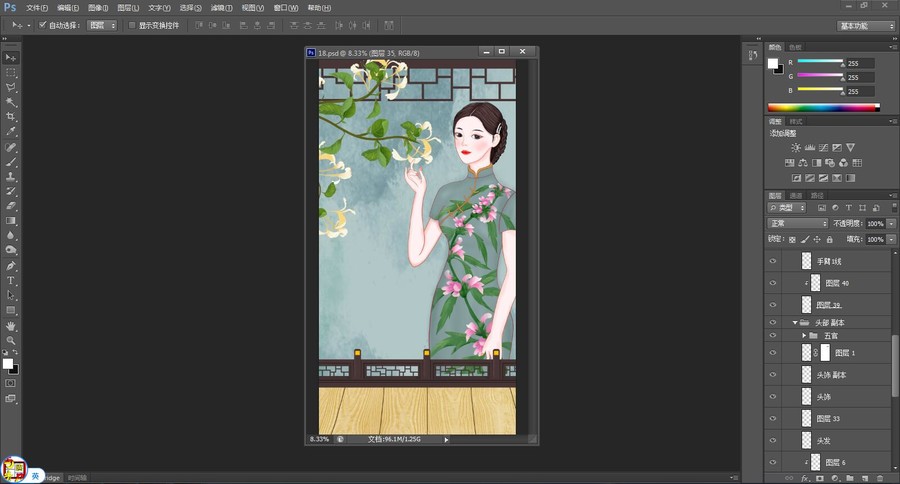This screenshot has height=484, width=900.
Task: Hide the 头发 layer
Action: 773,441
